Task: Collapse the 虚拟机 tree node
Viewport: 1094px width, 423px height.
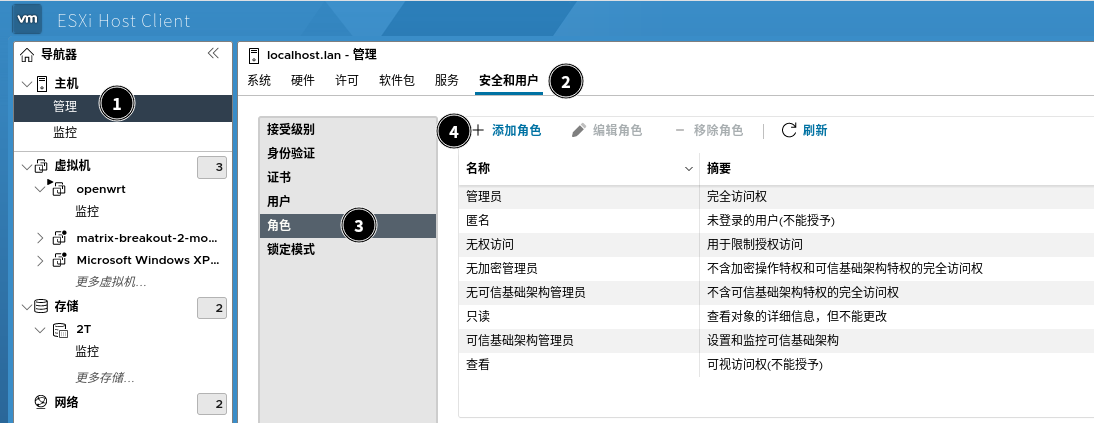Action: tap(27, 167)
